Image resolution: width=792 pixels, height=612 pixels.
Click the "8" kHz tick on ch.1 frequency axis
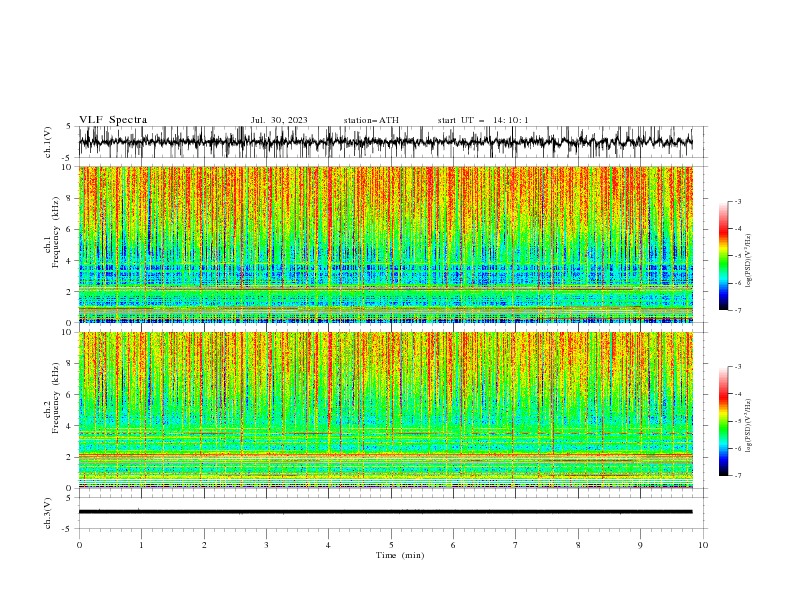click(70, 198)
